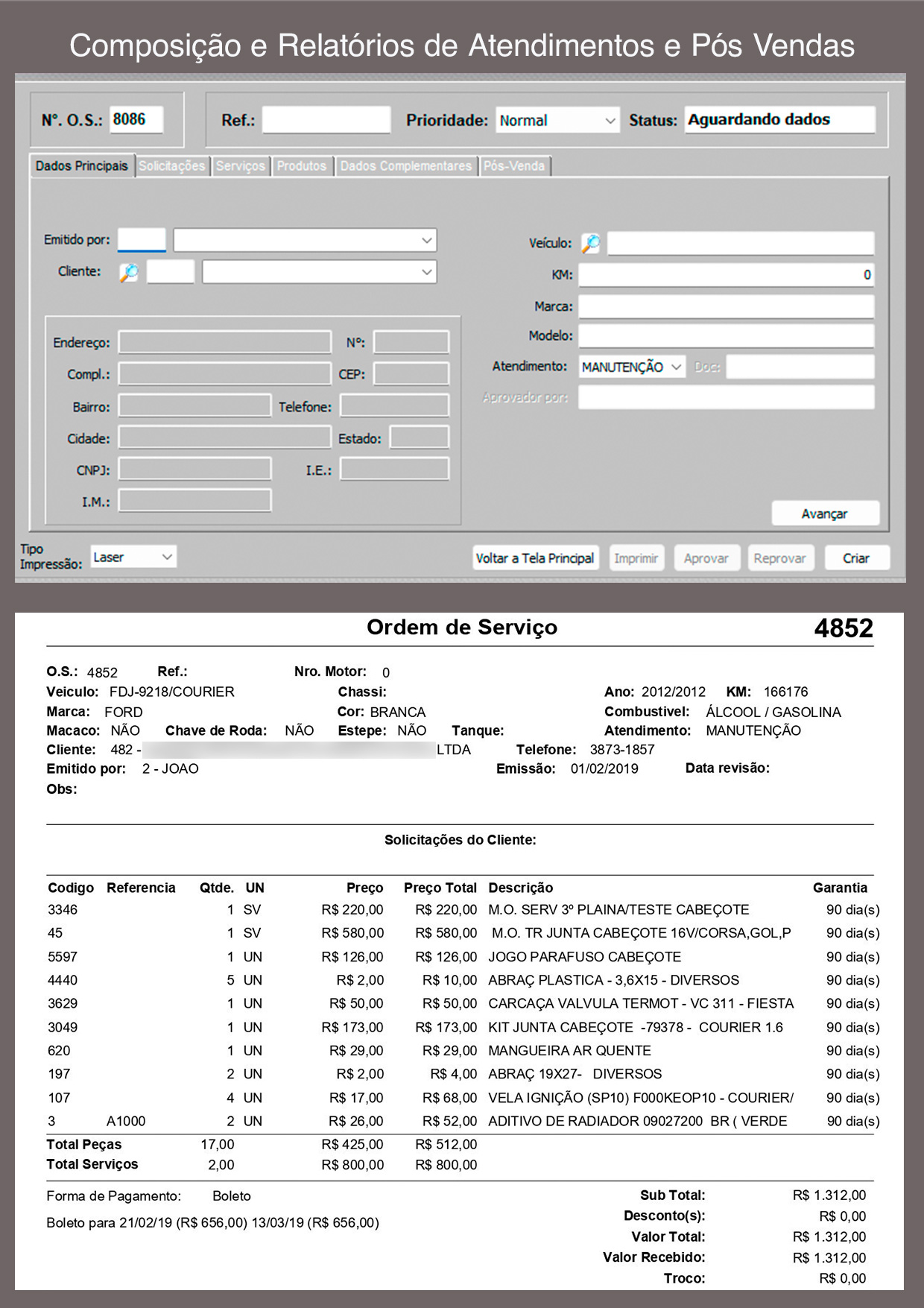
Task: Click the CEP field
Action: pyautogui.click(x=411, y=374)
